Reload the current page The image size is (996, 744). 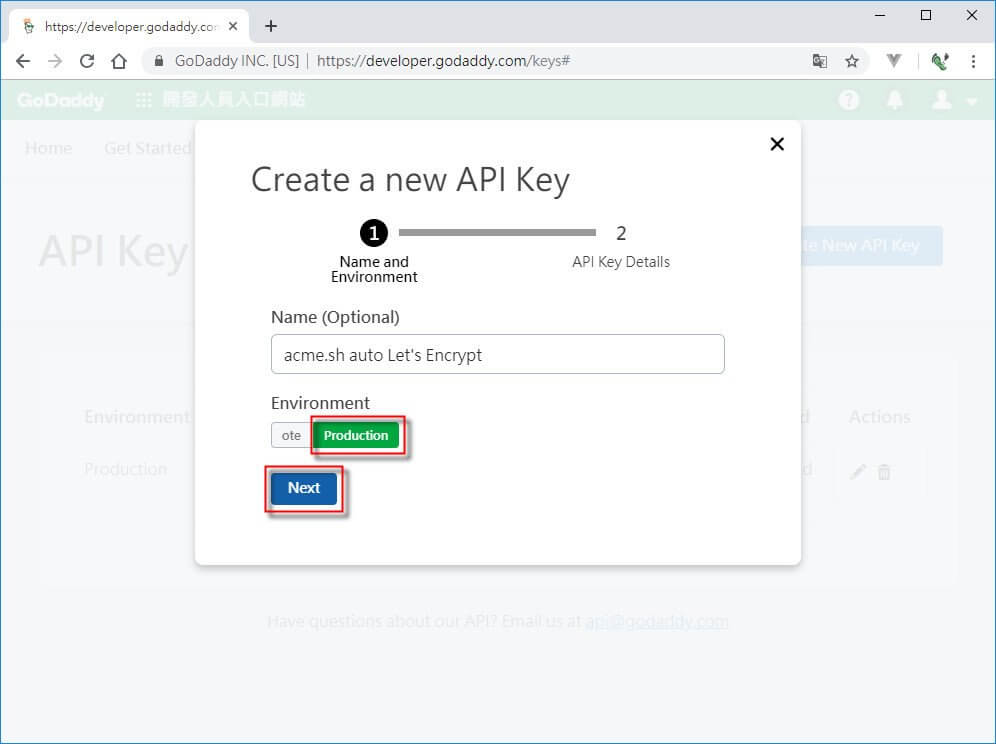tap(87, 61)
